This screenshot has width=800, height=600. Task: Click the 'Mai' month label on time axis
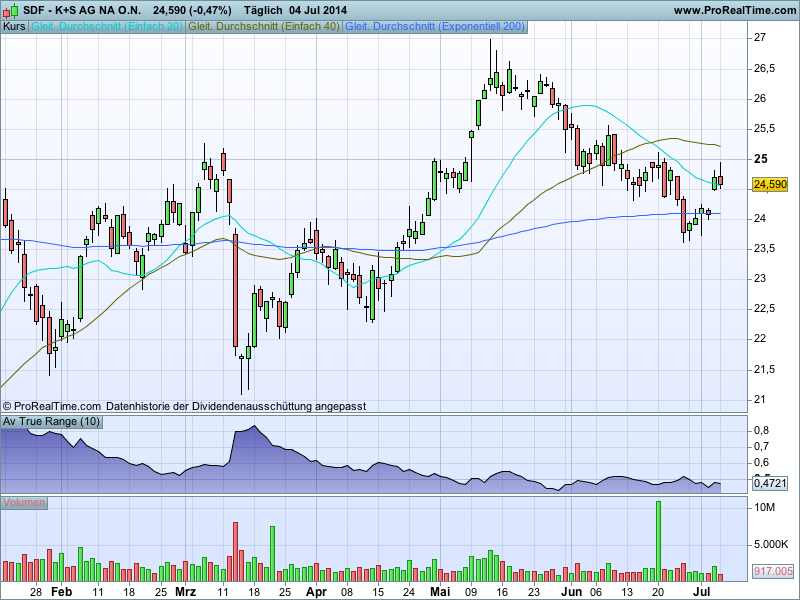click(440, 592)
